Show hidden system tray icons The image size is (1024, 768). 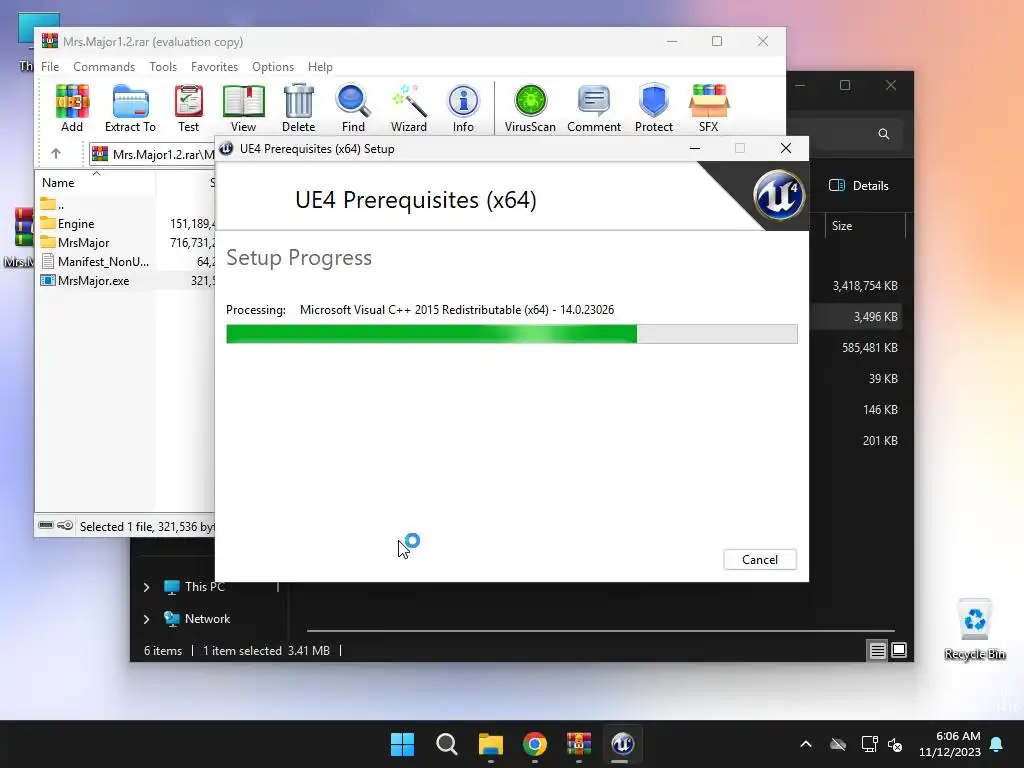coord(806,744)
